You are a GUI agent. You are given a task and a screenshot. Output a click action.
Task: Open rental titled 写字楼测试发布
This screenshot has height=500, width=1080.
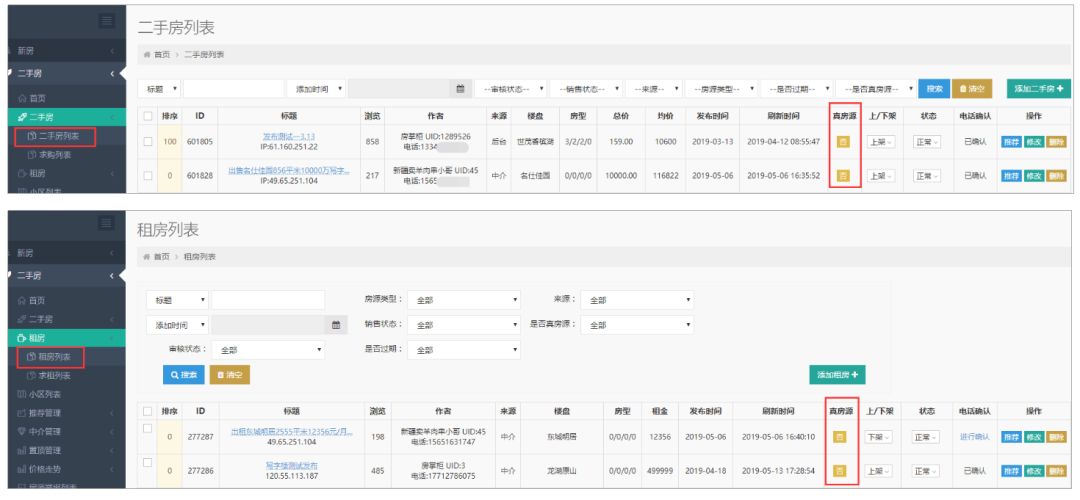291,466
